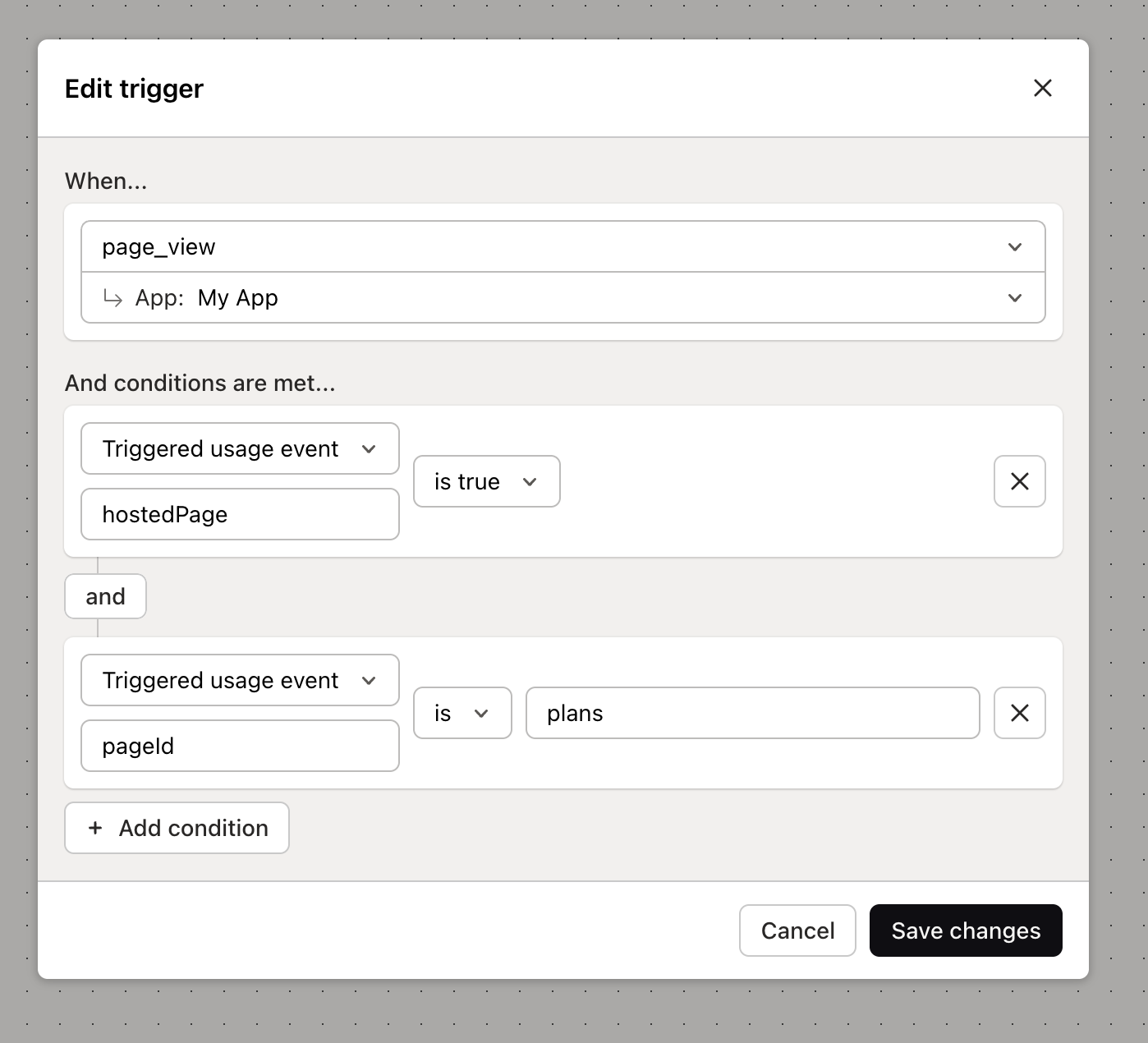Open the second Triggered usage event dropdown
Screen dimensions: 1148x1043
[239, 680]
